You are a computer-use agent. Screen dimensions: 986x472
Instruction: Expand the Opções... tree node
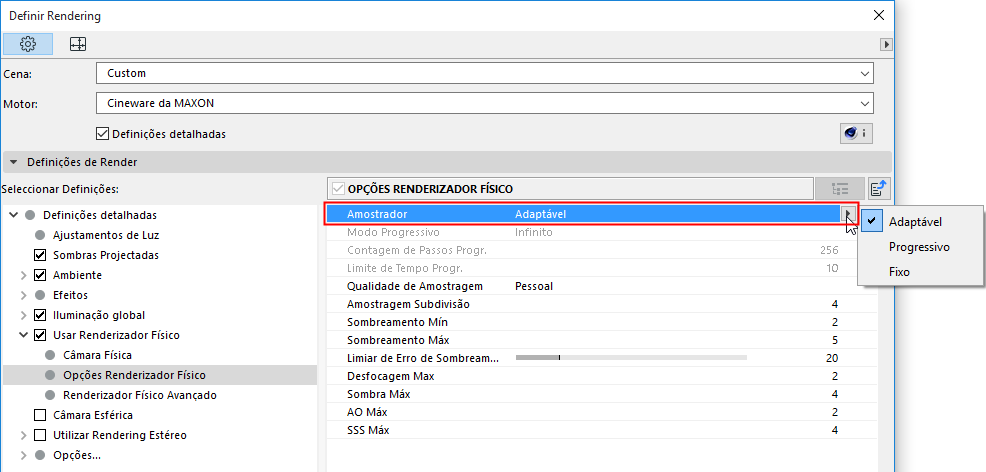tap(24, 455)
